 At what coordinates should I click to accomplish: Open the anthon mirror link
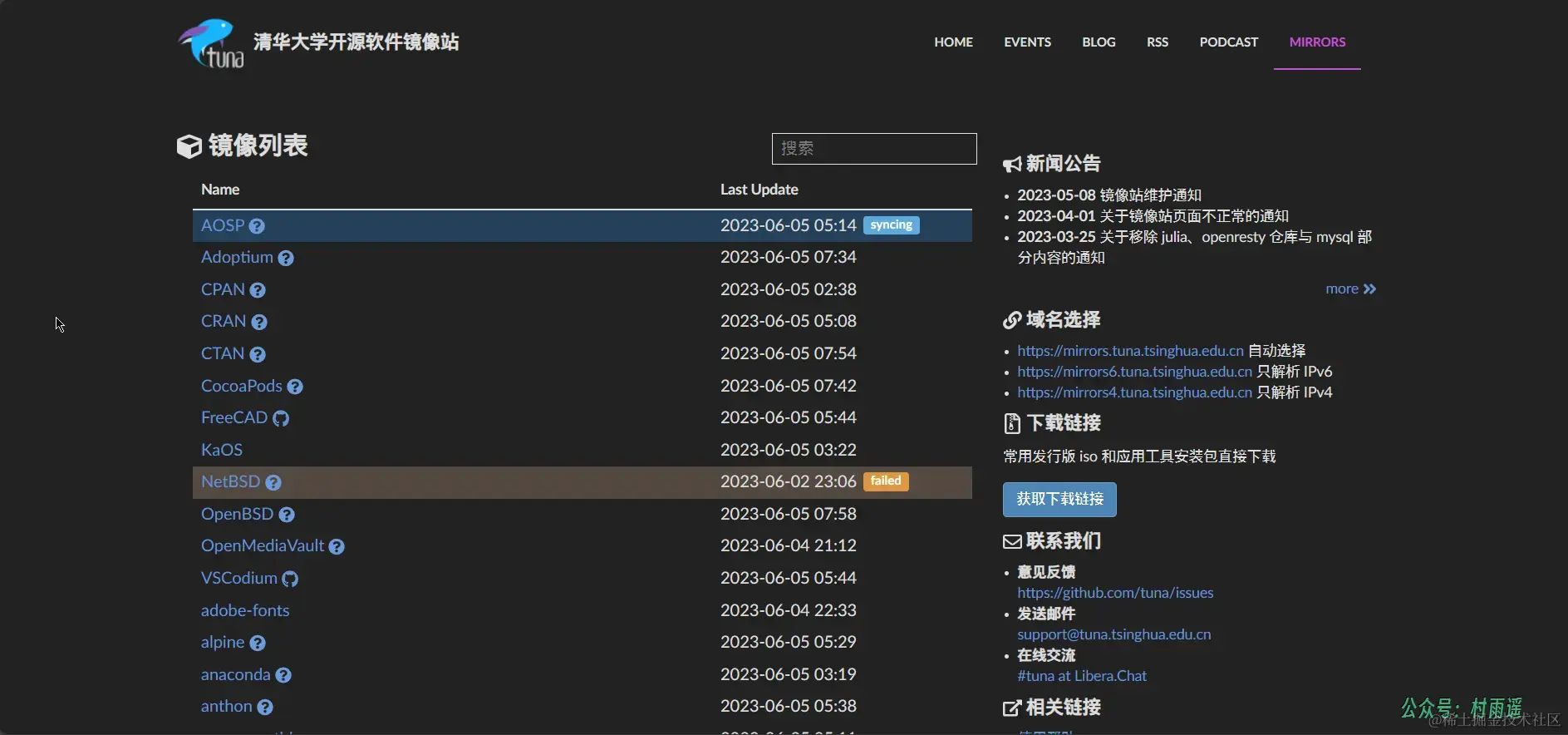tap(227, 707)
